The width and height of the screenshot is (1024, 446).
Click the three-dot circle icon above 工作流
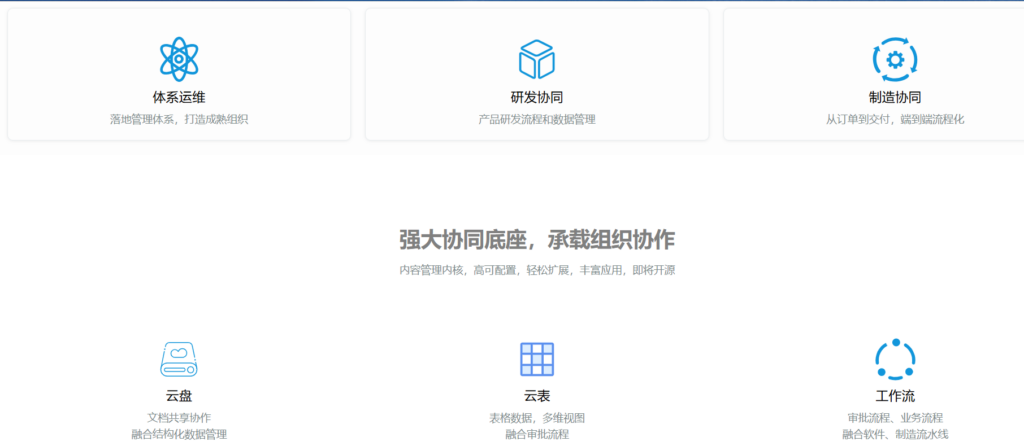coord(894,358)
